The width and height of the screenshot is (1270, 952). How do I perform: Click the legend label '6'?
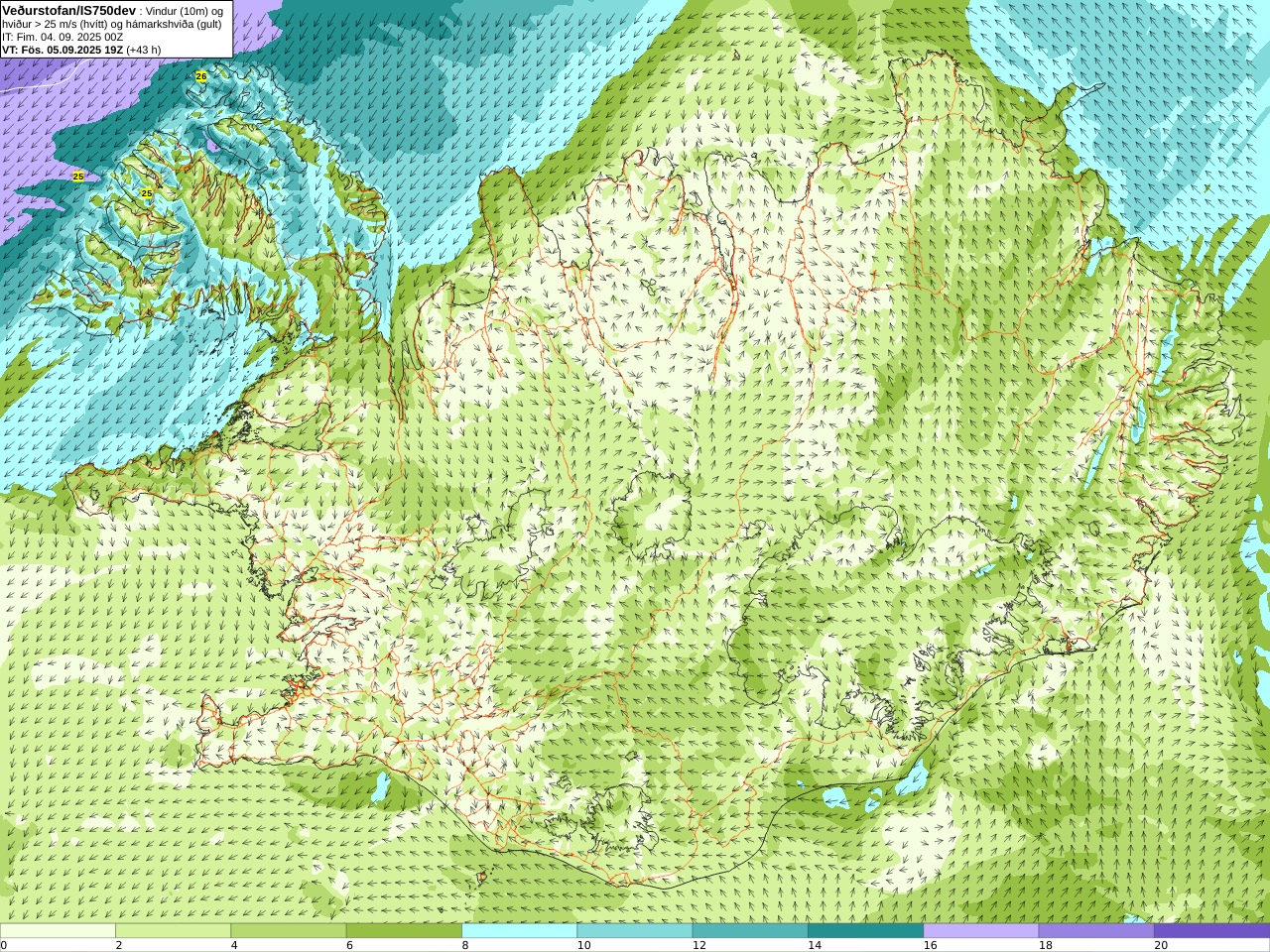[349, 945]
